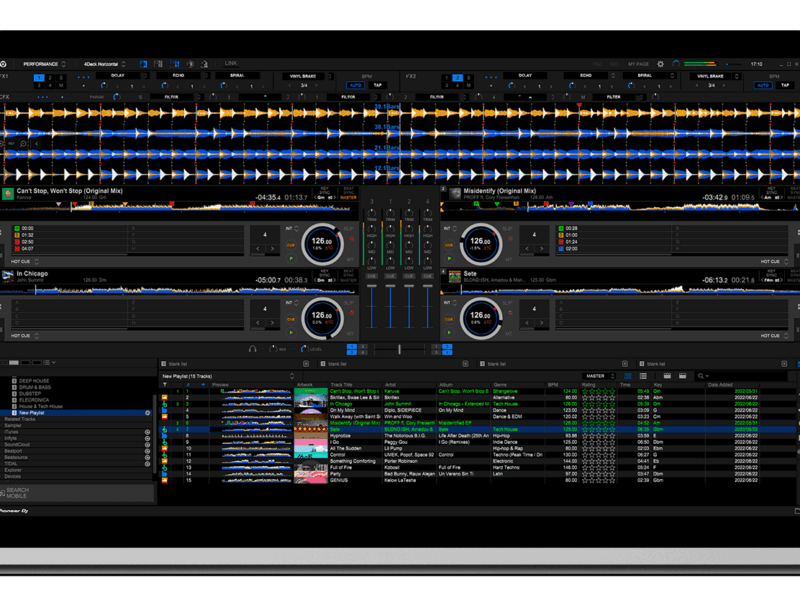Image resolution: width=800 pixels, height=600 pixels.
Task: Click the rekordbox logo icon at top left
Action: point(4,64)
